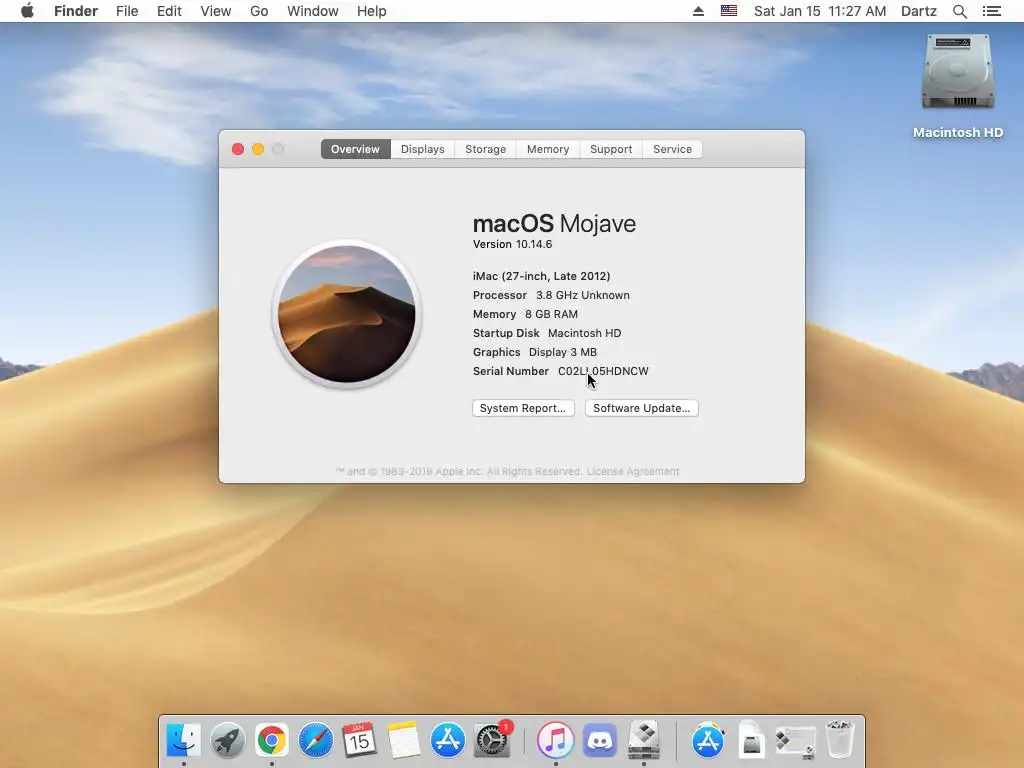Open the Finder menu
This screenshot has width=1024, height=768.
pos(76,11)
